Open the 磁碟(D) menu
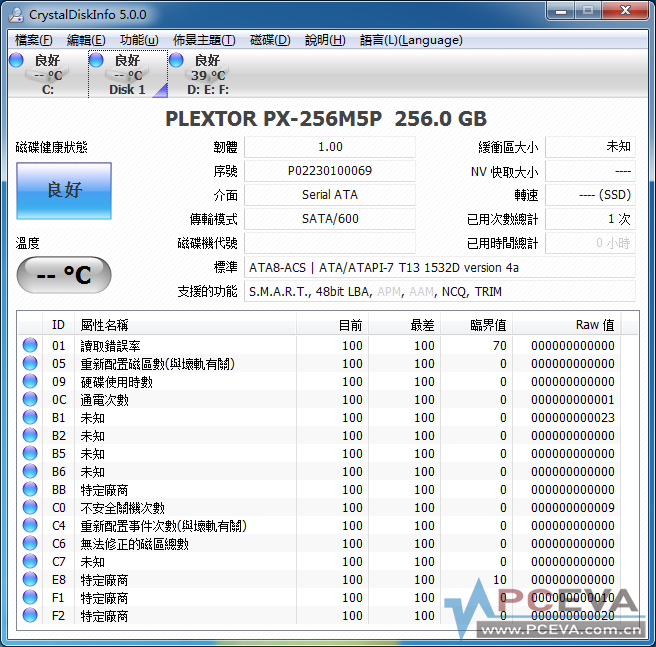The width and height of the screenshot is (656, 647). tap(270, 40)
